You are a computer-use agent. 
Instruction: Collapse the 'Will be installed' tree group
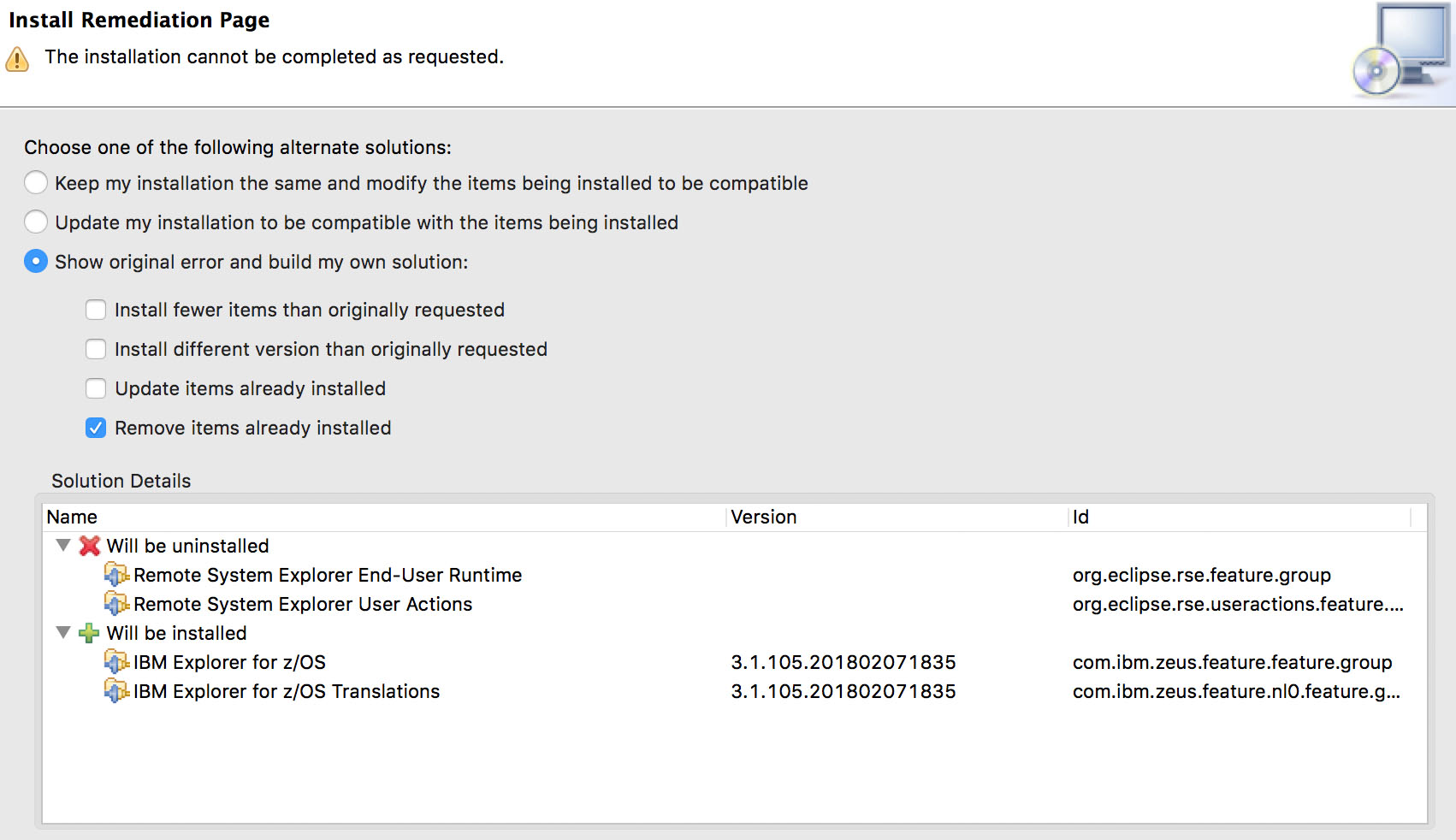click(x=62, y=632)
